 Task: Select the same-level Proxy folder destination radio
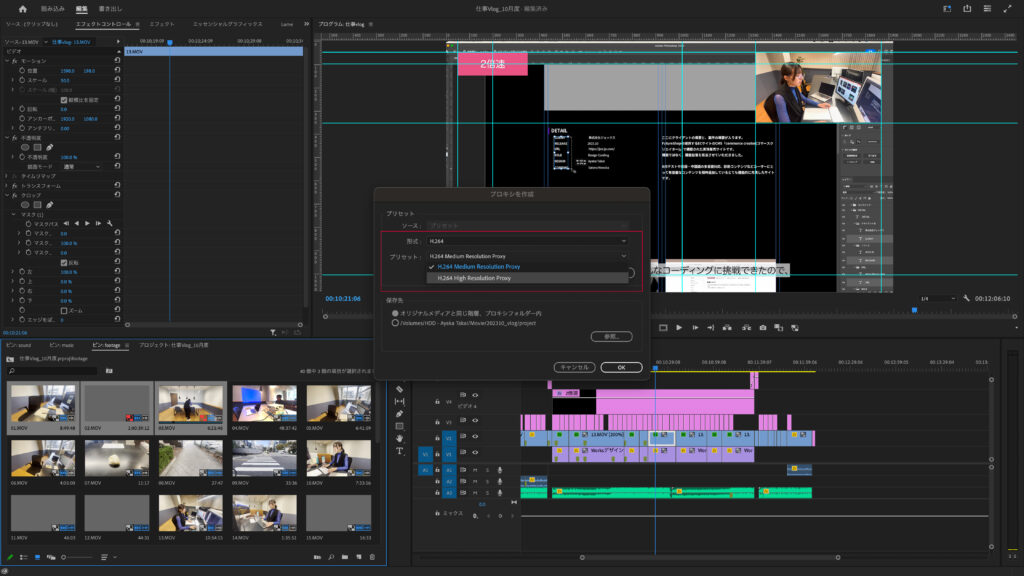[395, 313]
